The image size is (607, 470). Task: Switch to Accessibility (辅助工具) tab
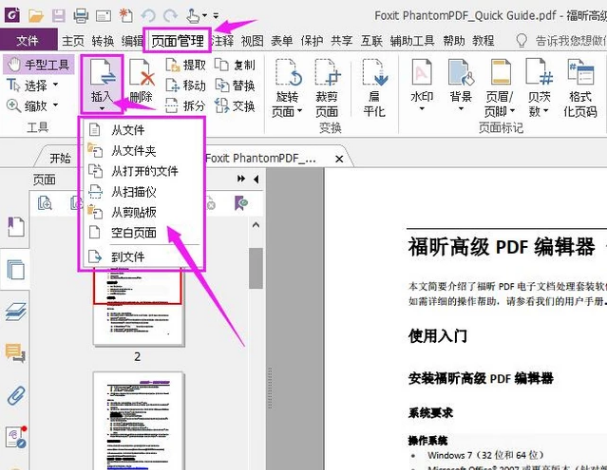[412, 40]
